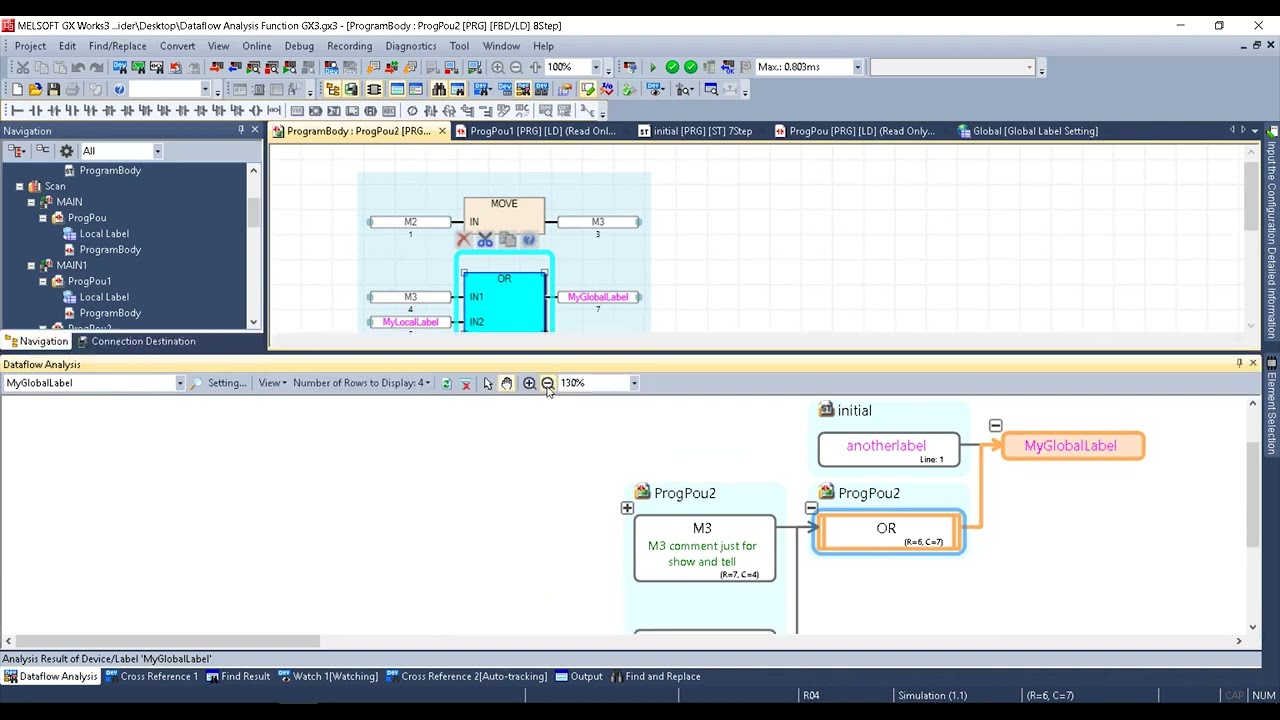Click the first green checkmark convert icon

(672, 67)
